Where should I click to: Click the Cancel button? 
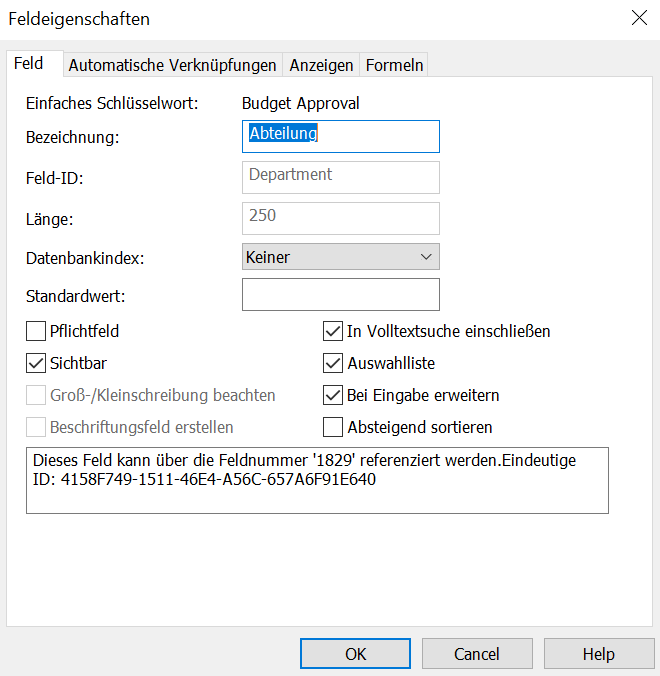(477, 654)
